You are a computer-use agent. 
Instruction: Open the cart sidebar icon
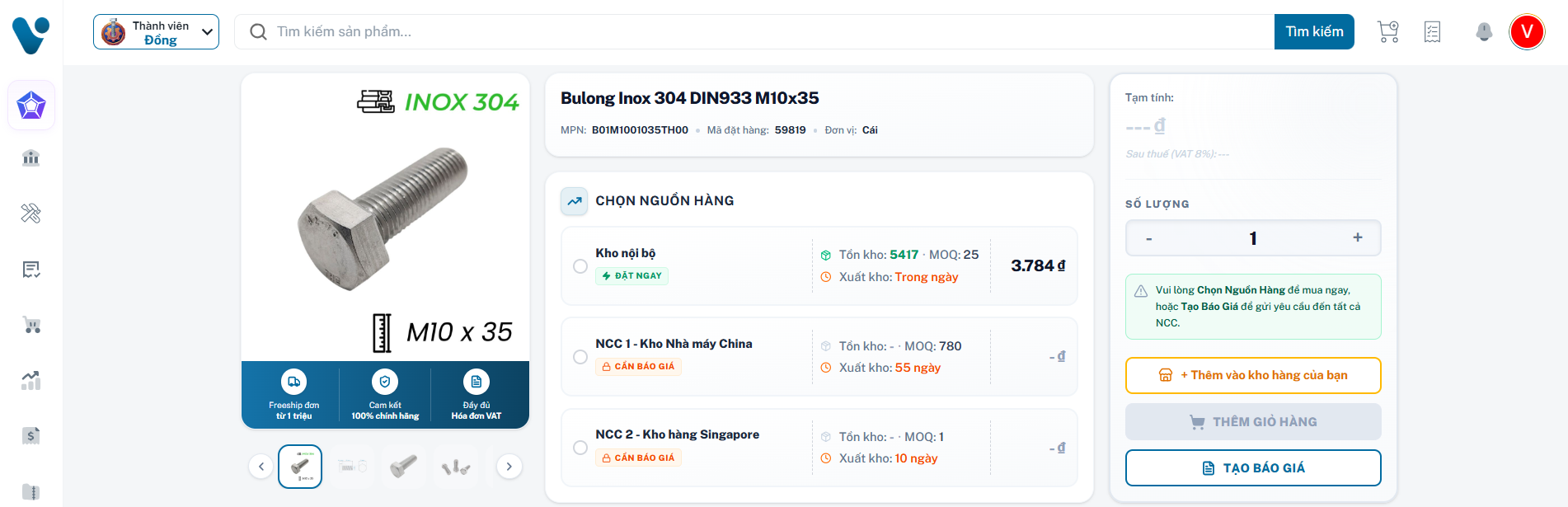(31, 325)
